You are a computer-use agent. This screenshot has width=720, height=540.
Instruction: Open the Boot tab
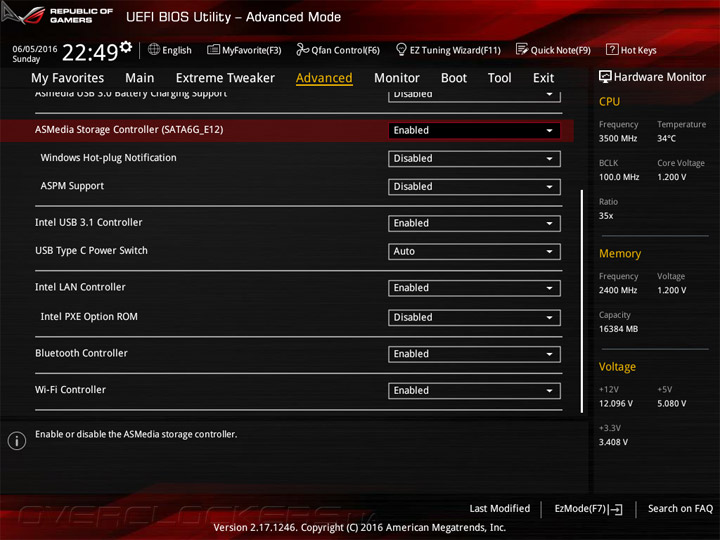(454, 78)
